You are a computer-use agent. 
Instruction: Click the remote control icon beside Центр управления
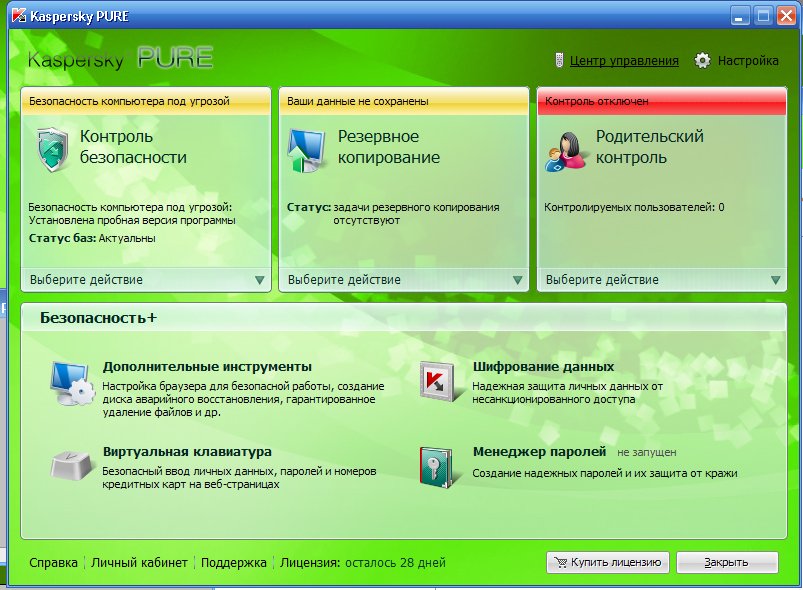tap(559, 60)
